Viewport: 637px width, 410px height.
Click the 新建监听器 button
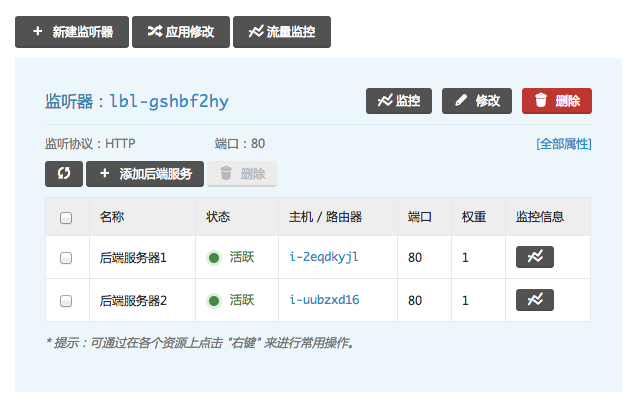tap(71, 32)
